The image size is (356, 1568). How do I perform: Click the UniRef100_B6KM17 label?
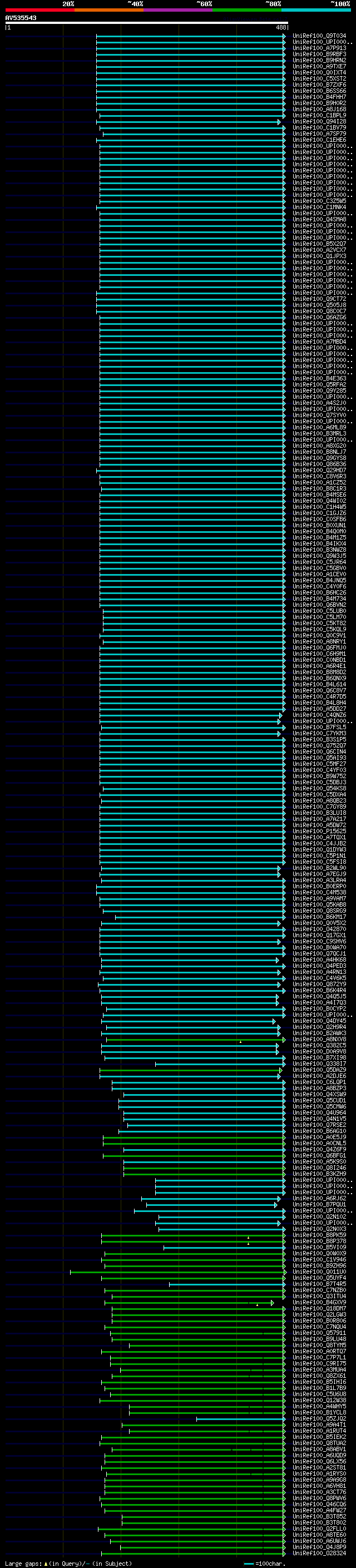(x=319, y=917)
